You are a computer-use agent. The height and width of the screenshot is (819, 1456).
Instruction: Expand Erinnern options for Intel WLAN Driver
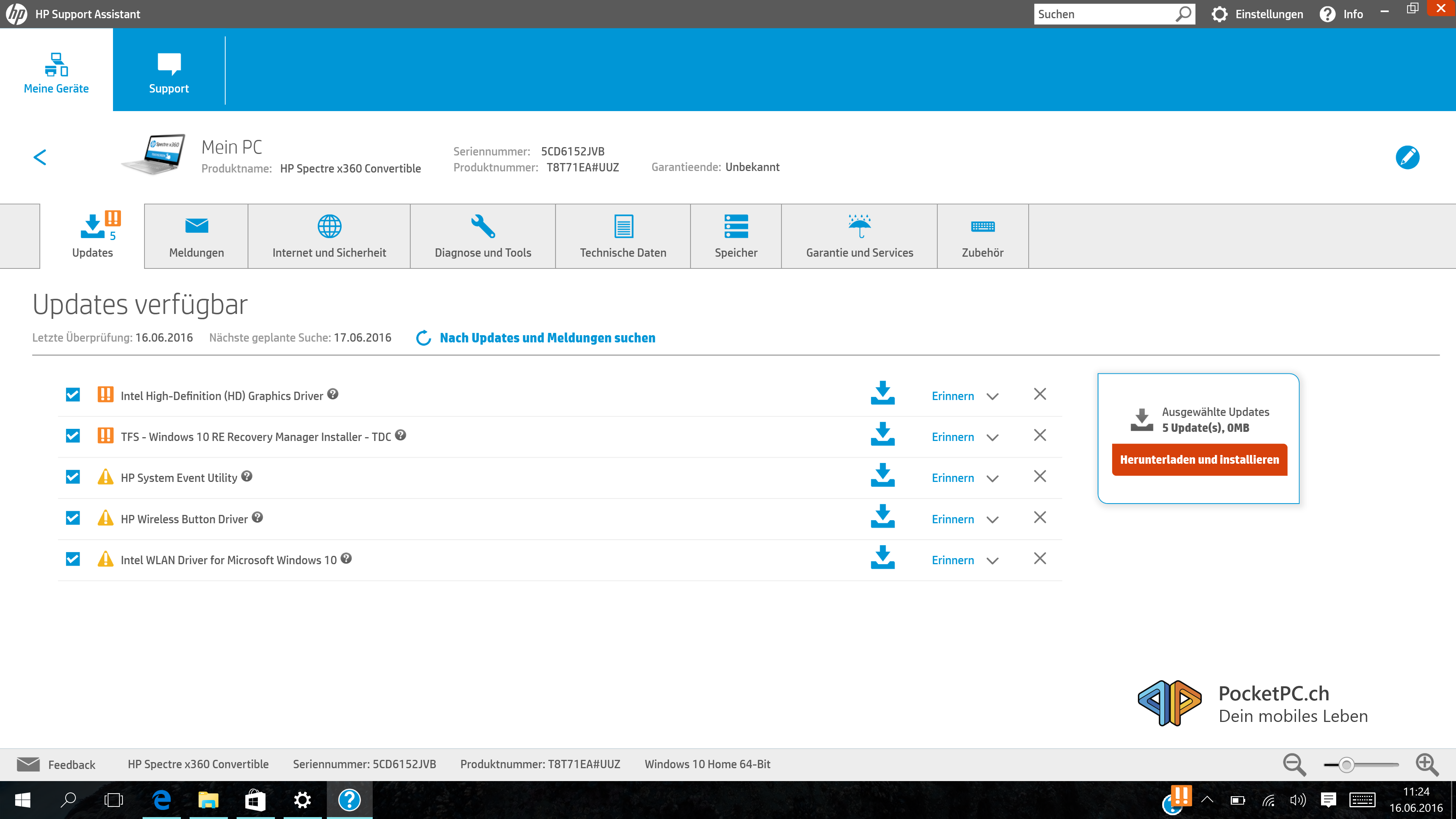click(x=992, y=560)
